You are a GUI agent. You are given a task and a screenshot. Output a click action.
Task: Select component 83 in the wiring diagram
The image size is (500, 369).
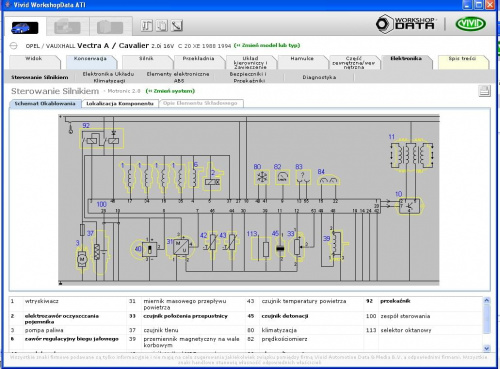click(303, 177)
